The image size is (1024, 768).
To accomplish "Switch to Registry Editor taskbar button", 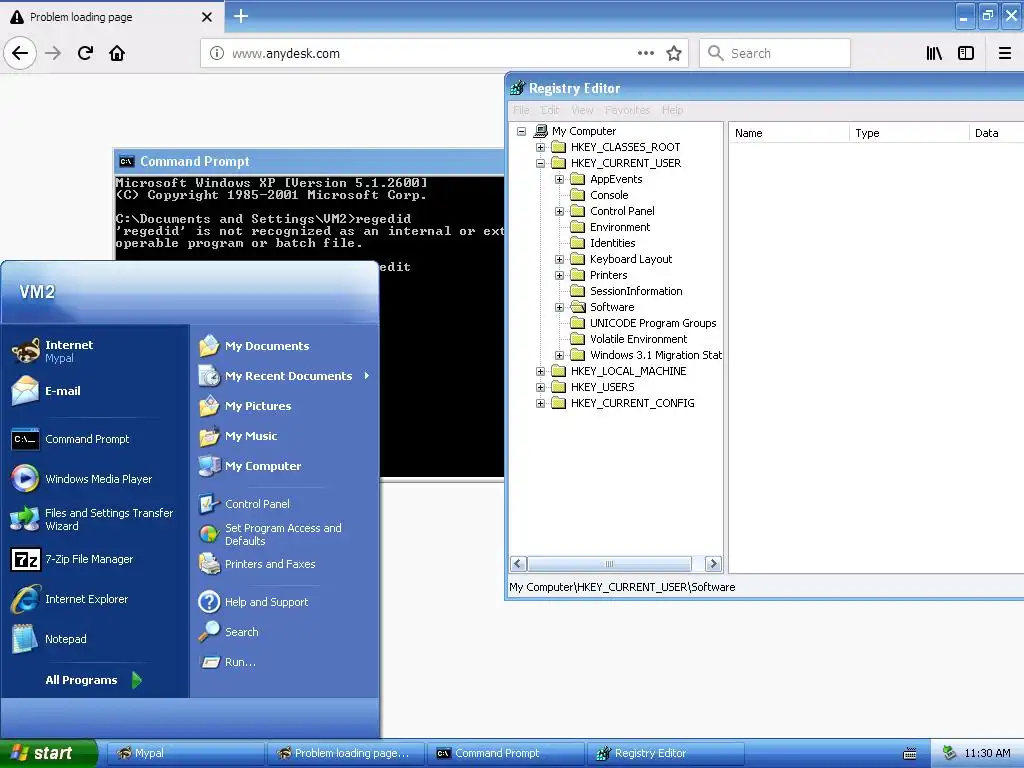I will pyautogui.click(x=665, y=753).
